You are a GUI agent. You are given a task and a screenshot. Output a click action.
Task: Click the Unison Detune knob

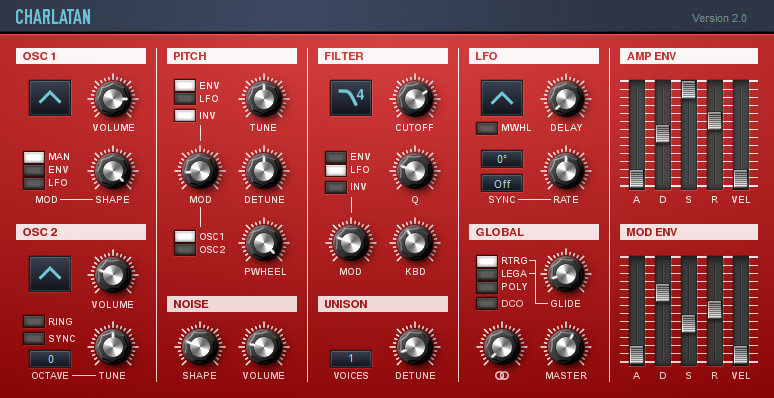(x=415, y=346)
